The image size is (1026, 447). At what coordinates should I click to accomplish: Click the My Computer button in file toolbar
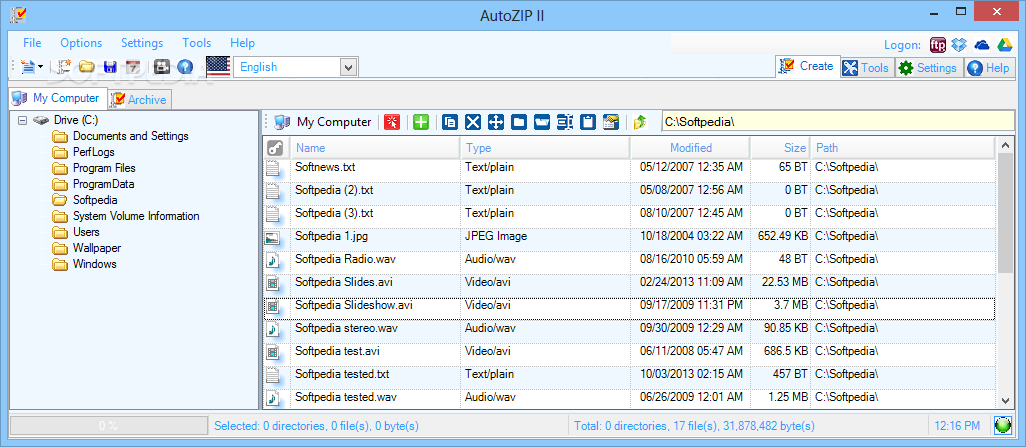[x=323, y=122]
